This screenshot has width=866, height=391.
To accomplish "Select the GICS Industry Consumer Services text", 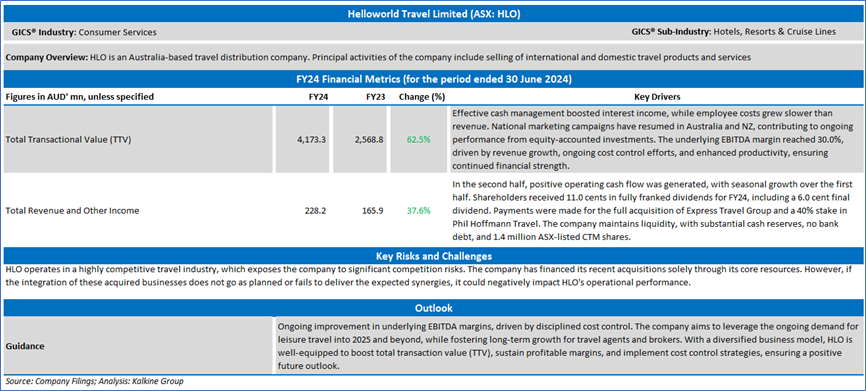I will [x=84, y=32].
